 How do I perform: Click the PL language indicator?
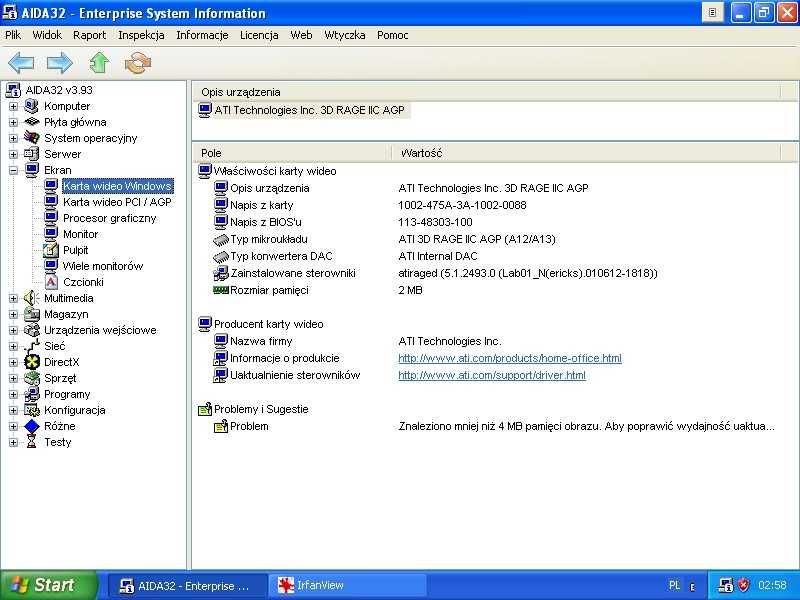674,585
